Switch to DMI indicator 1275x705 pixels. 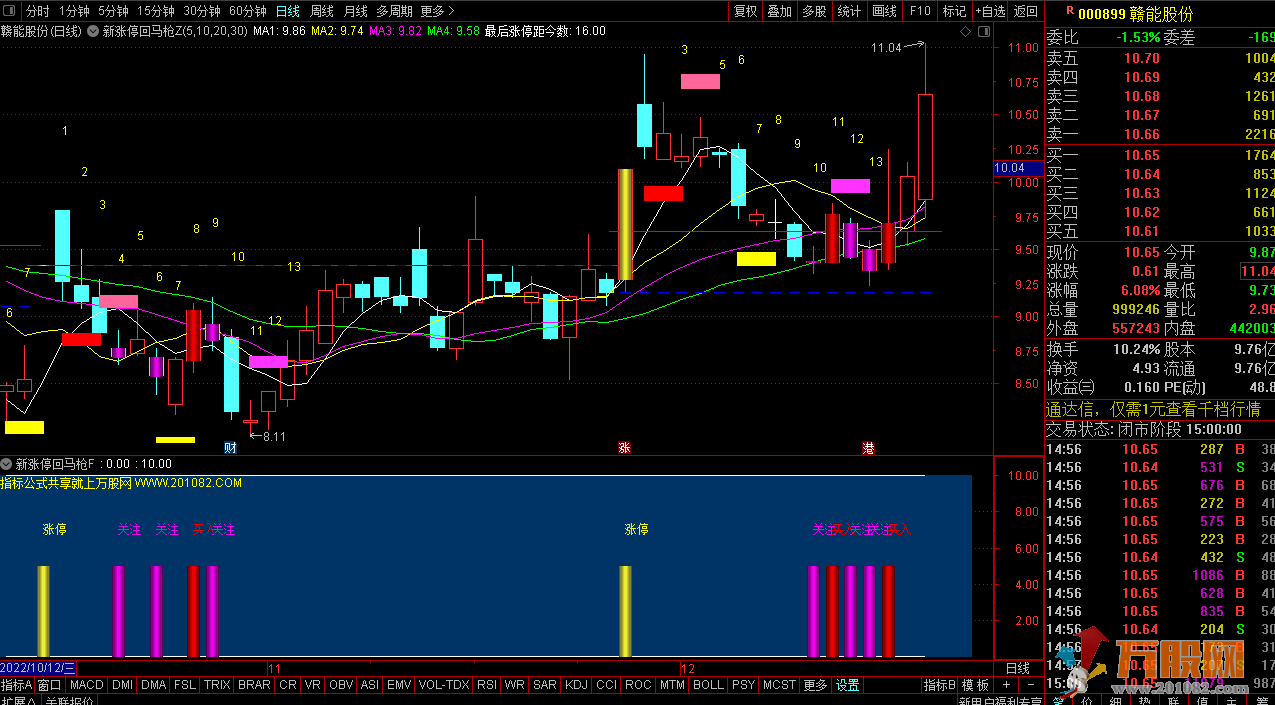[x=122, y=685]
